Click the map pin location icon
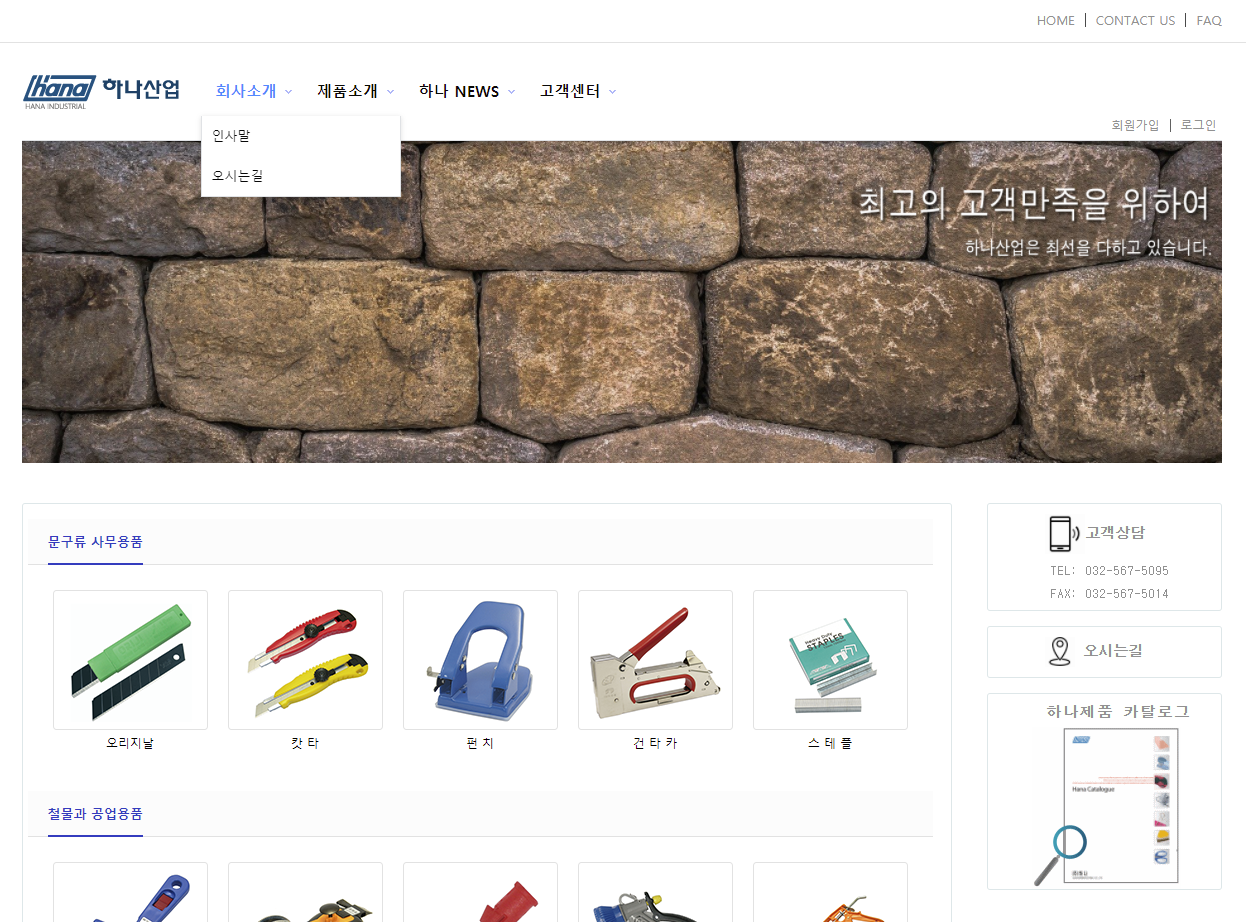Viewport: 1246px width, 922px height. [x=1059, y=651]
